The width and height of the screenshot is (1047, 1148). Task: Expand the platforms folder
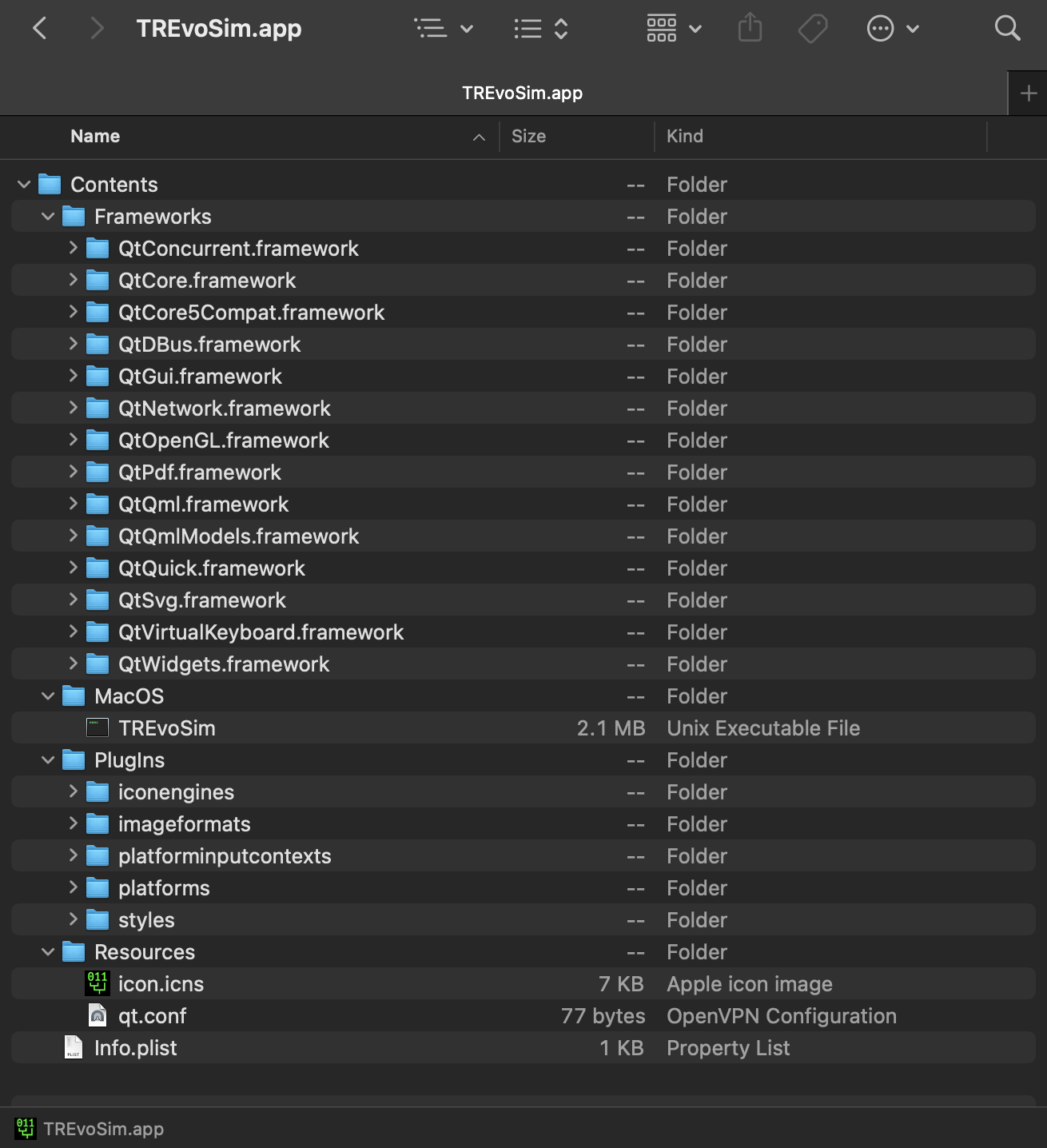(x=73, y=887)
